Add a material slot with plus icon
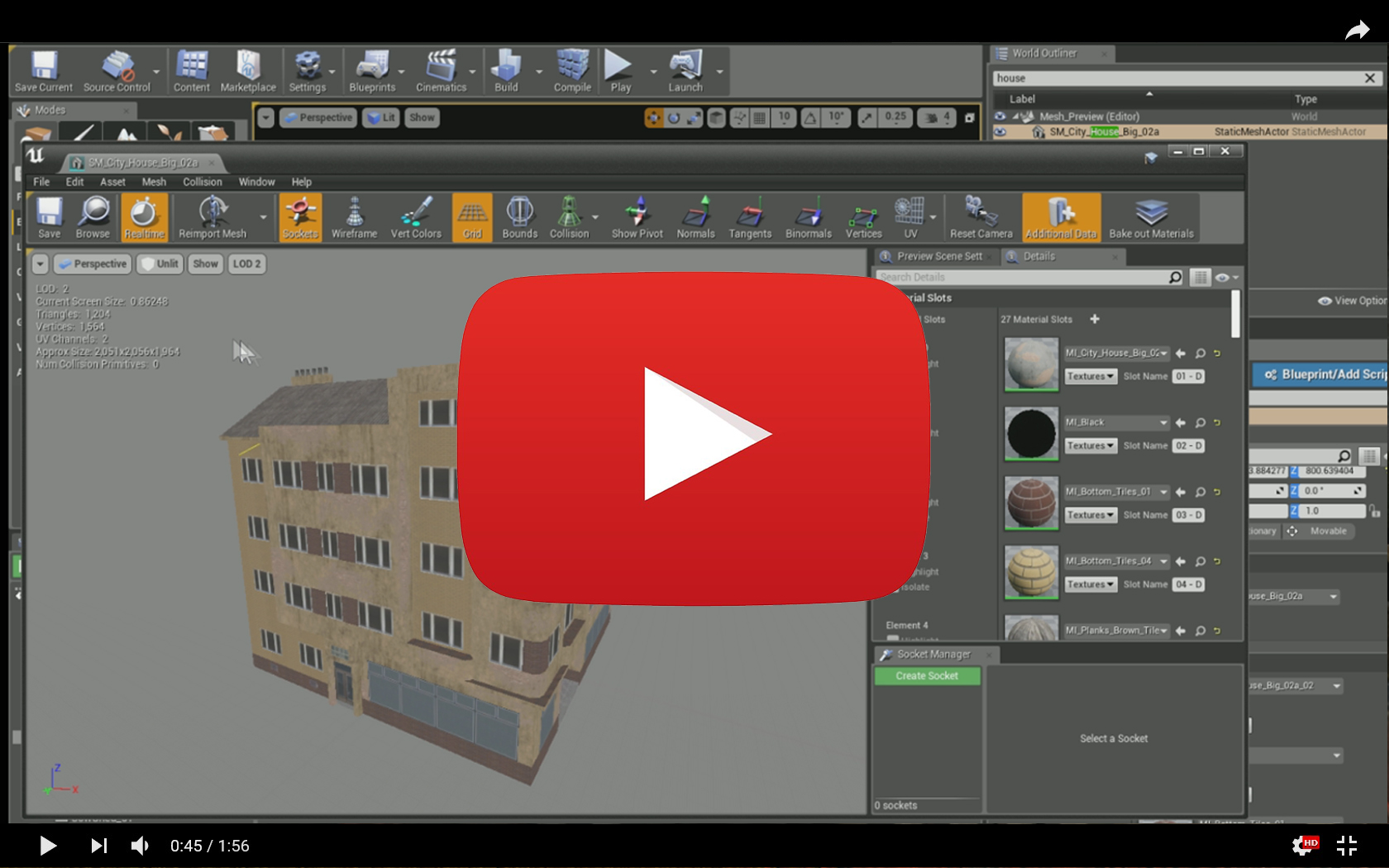 coord(1094,319)
